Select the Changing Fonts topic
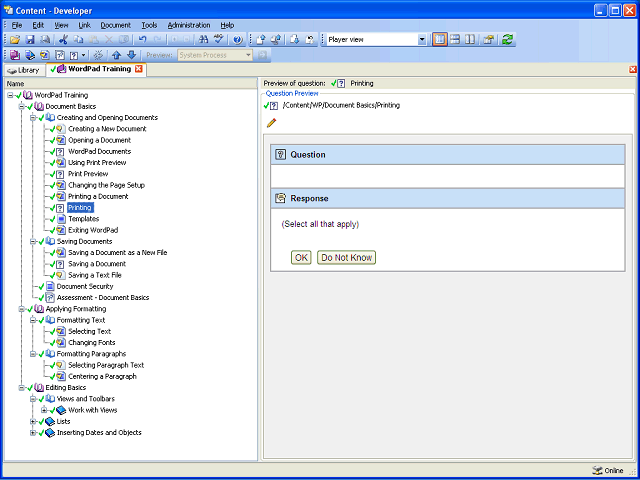Image resolution: width=640 pixels, height=480 pixels. click(92, 342)
